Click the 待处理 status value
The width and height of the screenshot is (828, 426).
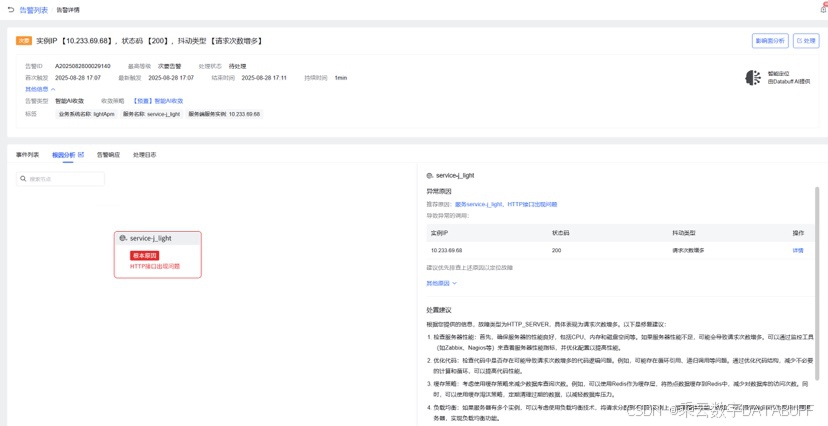[237, 66]
